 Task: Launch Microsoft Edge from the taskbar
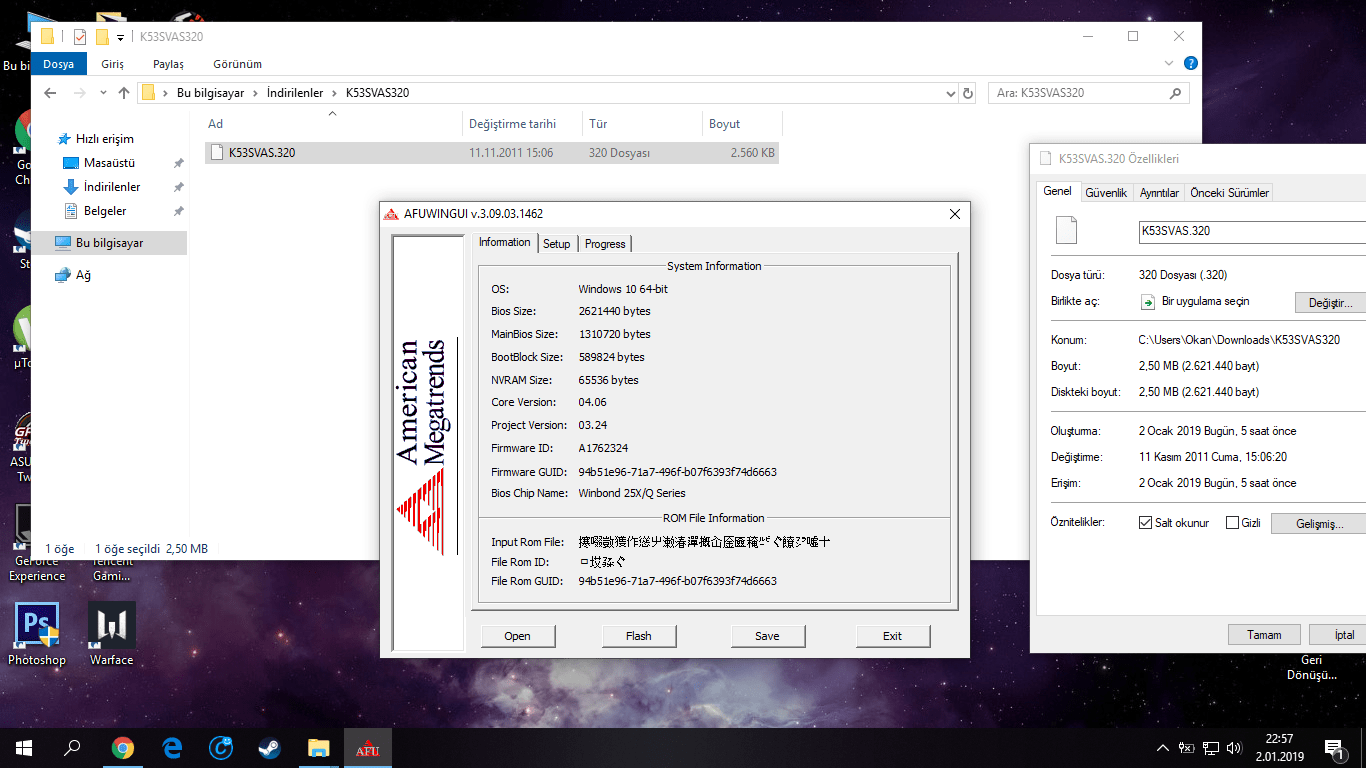172,748
